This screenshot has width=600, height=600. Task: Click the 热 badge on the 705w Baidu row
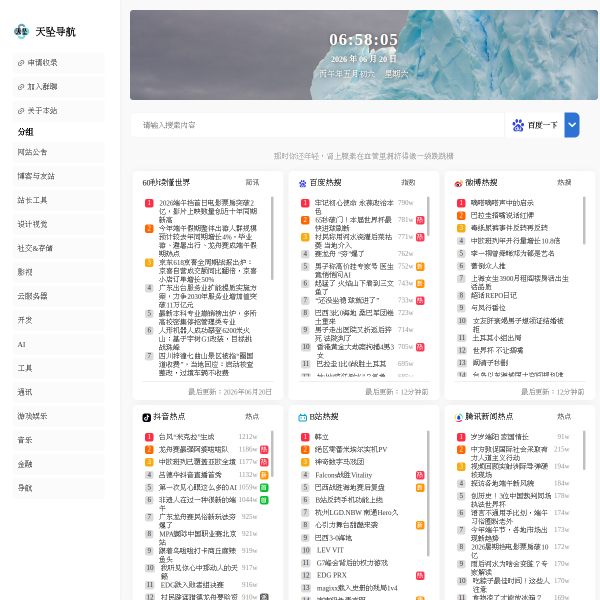[x=420, y=347]
